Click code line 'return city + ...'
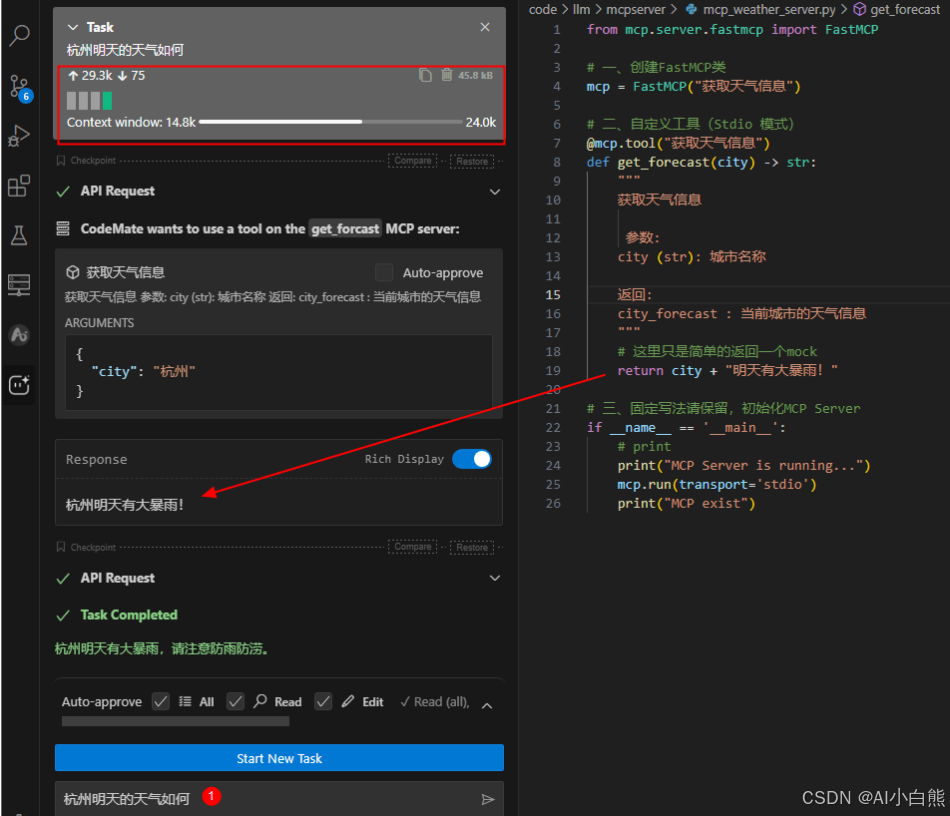Screen dimensions: 950x816 click(x=727, y=370)
